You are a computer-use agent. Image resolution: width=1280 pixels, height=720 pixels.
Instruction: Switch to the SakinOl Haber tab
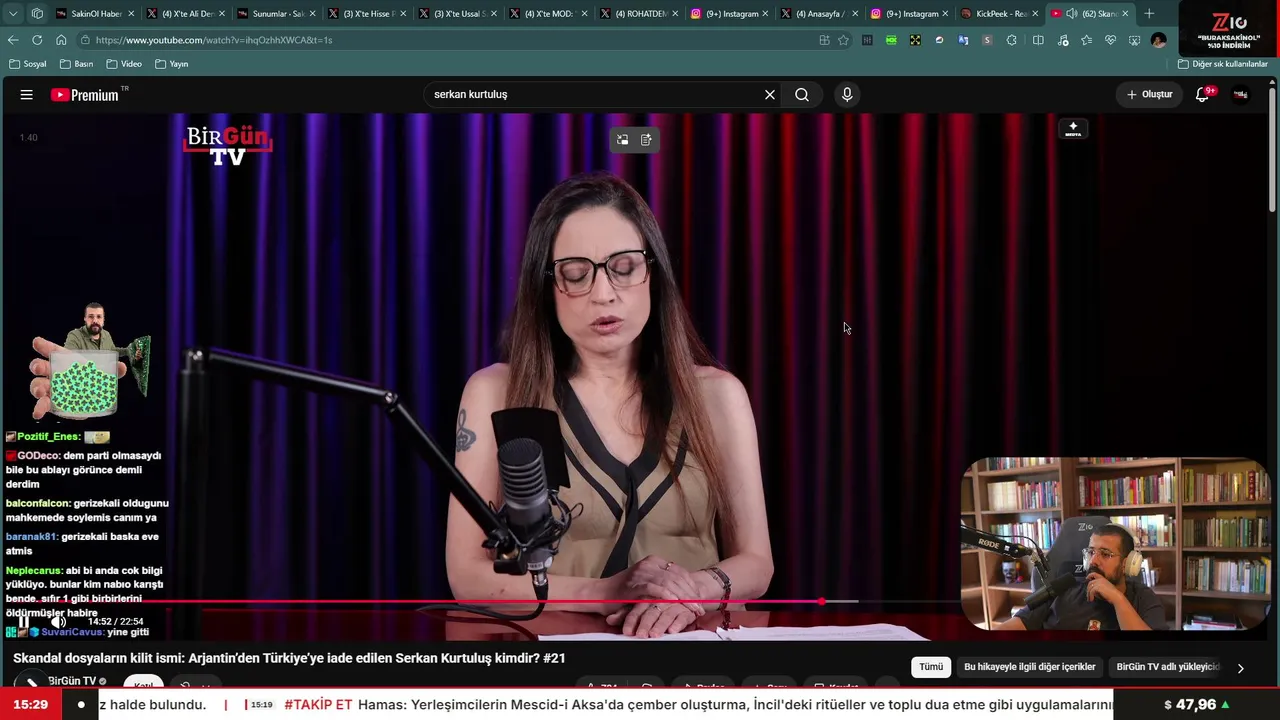coord(94,14)
